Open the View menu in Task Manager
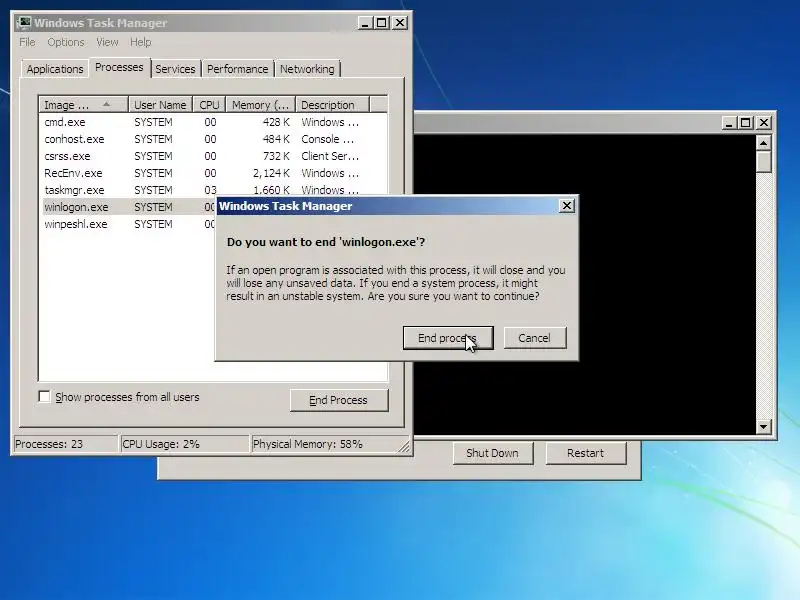Screen dimensions: 800x600 click(107, 42)
